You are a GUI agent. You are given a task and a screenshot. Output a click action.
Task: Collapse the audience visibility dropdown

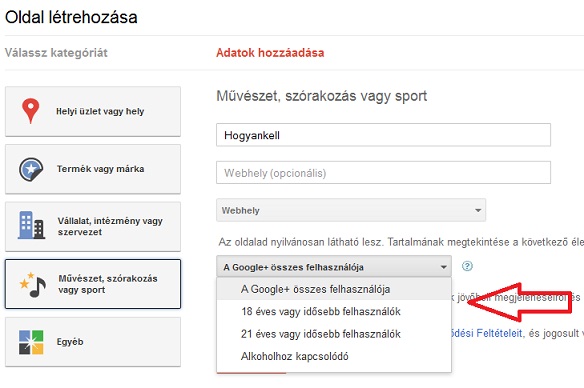tap(334, 267)
